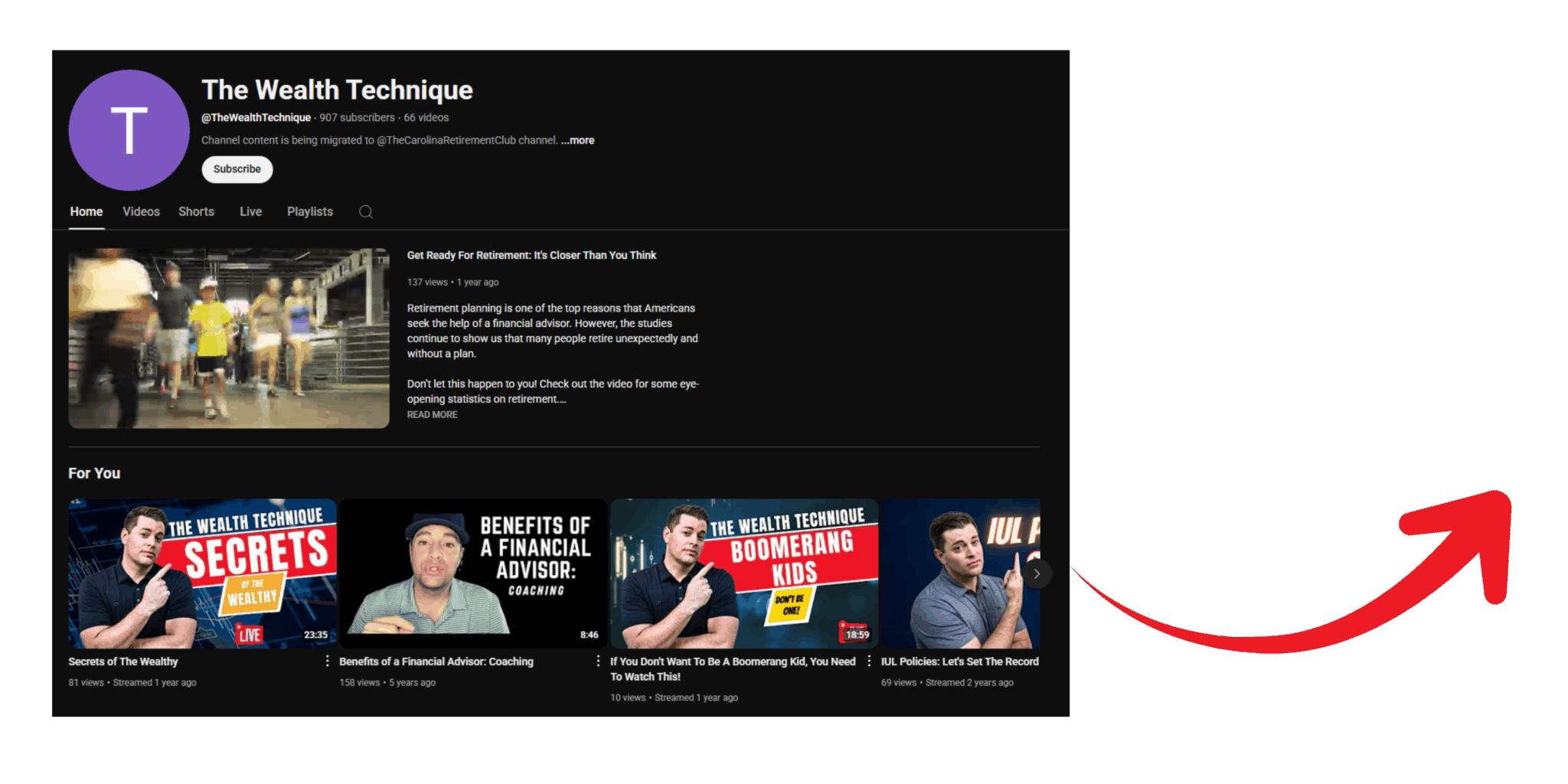1568x784 pixels.
Task: Switch to the Shorts tab
Action: 196,212
